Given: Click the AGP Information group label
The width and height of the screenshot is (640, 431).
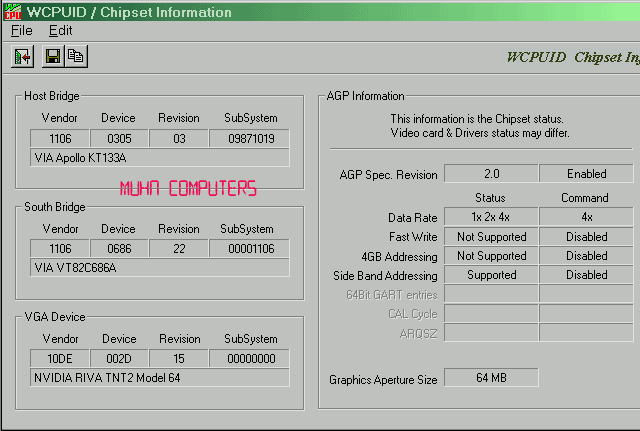Looking at the screenshot, I should point(365,96).
